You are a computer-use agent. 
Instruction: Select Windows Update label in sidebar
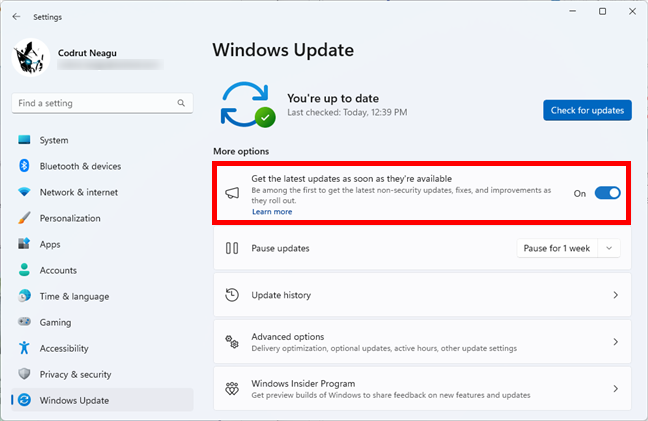coord(74,400)
